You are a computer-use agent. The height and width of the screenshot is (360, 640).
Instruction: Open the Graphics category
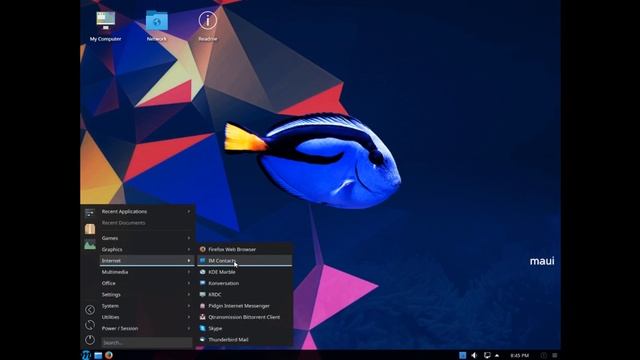(x=147, y=249)
